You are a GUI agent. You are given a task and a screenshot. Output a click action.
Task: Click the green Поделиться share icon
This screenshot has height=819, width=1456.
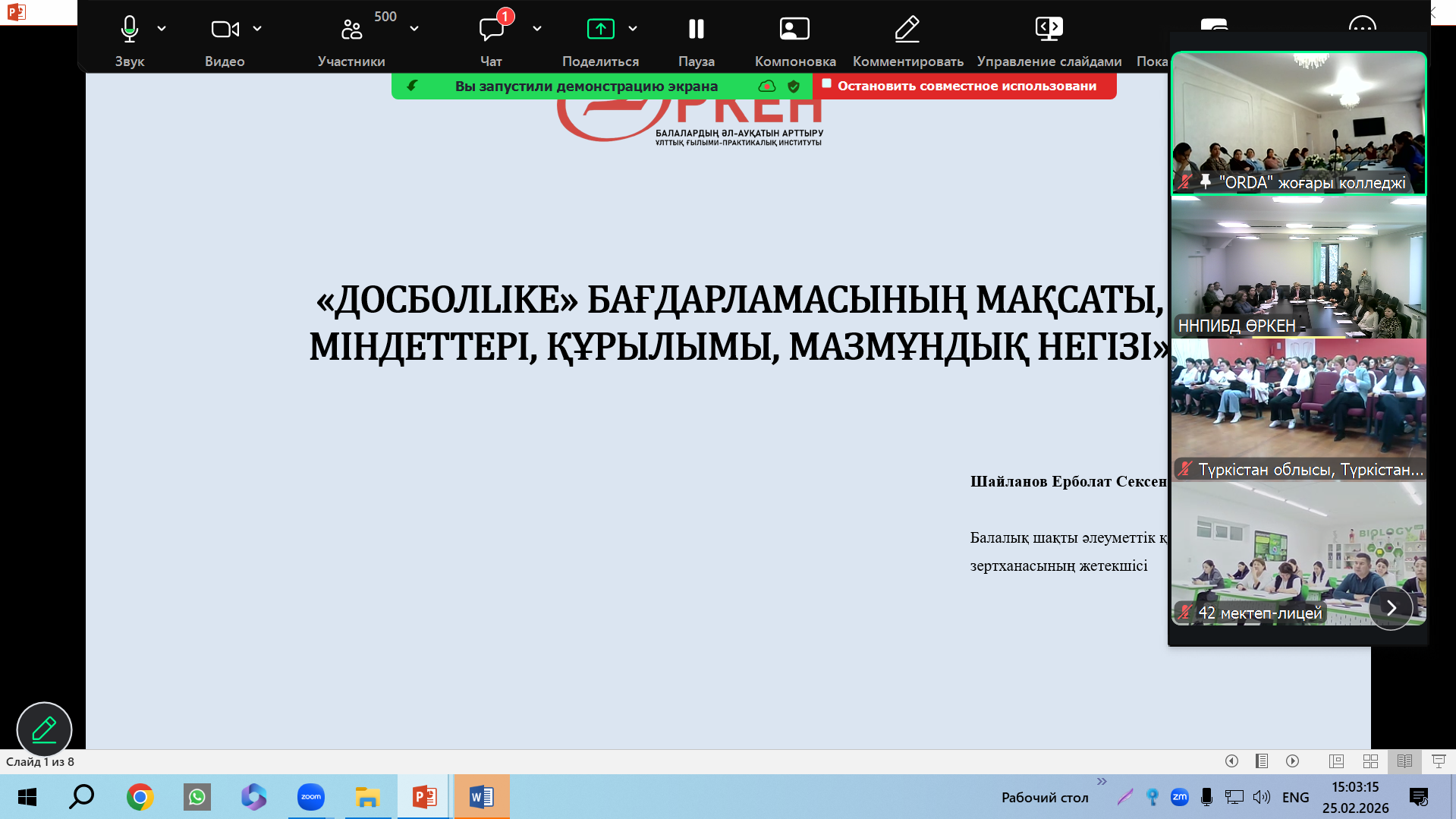pos(600,29)
